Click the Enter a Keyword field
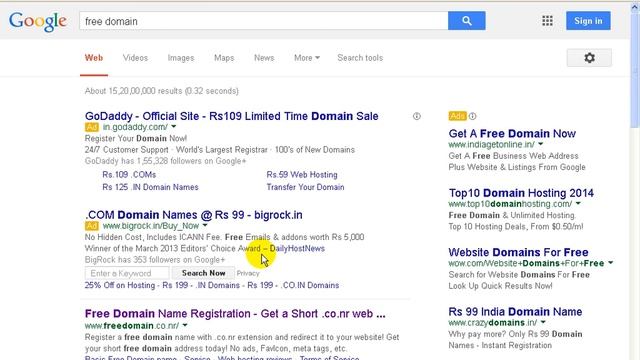Image resolution: width=640 pixels, height=360 pixels. [127, 273]
